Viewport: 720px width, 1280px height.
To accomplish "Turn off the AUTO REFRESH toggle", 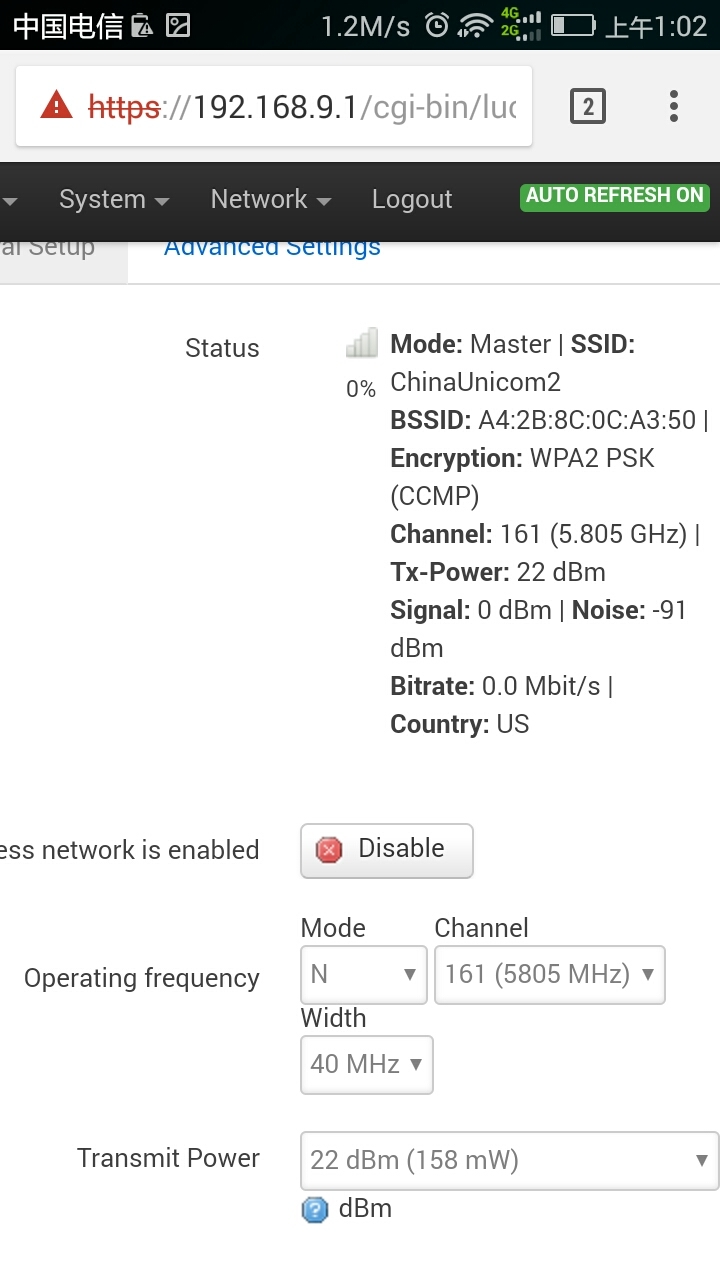I will (x=614, y=197).
